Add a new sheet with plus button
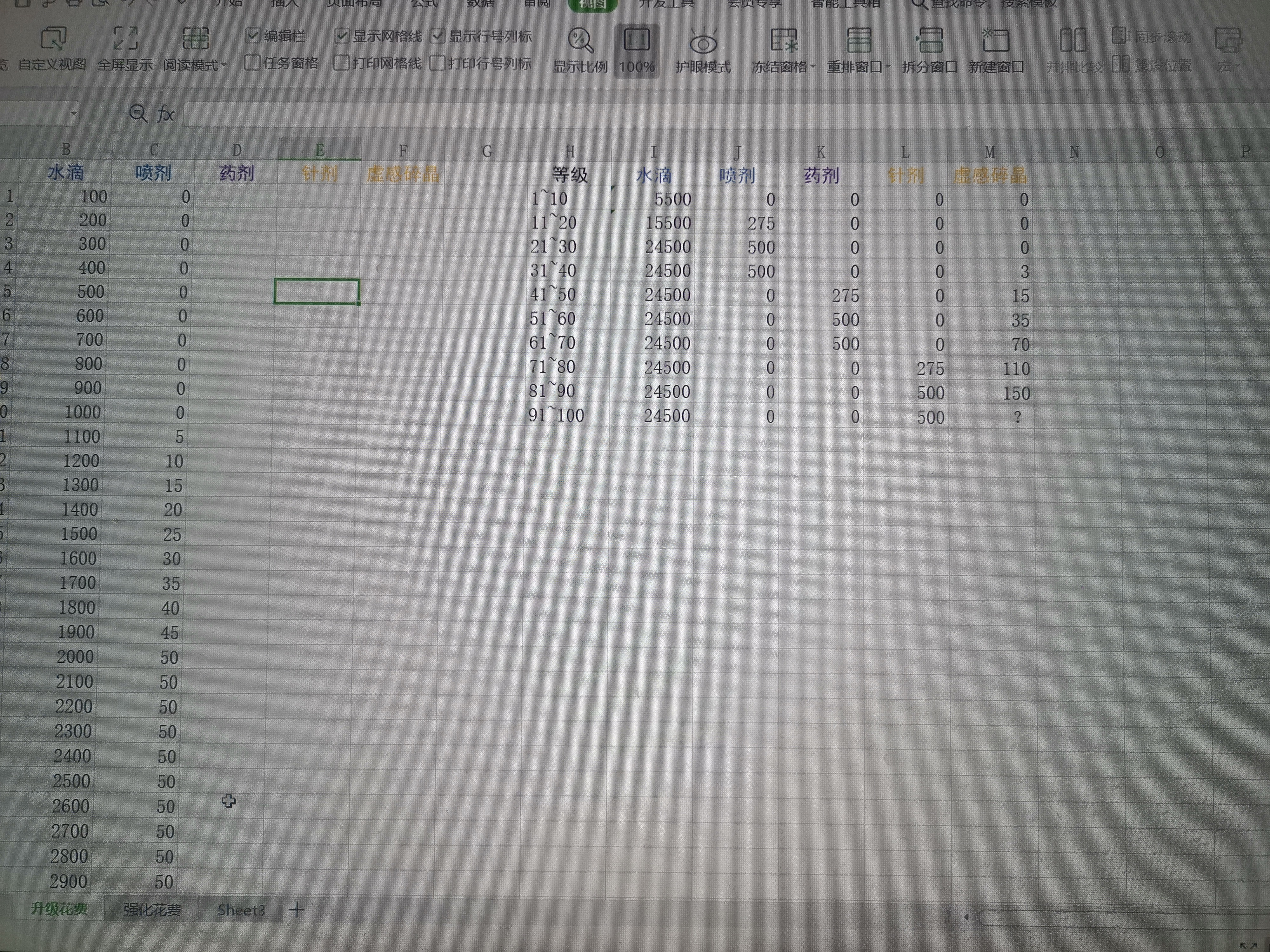The image size is (1270, 952). point(297,909)
